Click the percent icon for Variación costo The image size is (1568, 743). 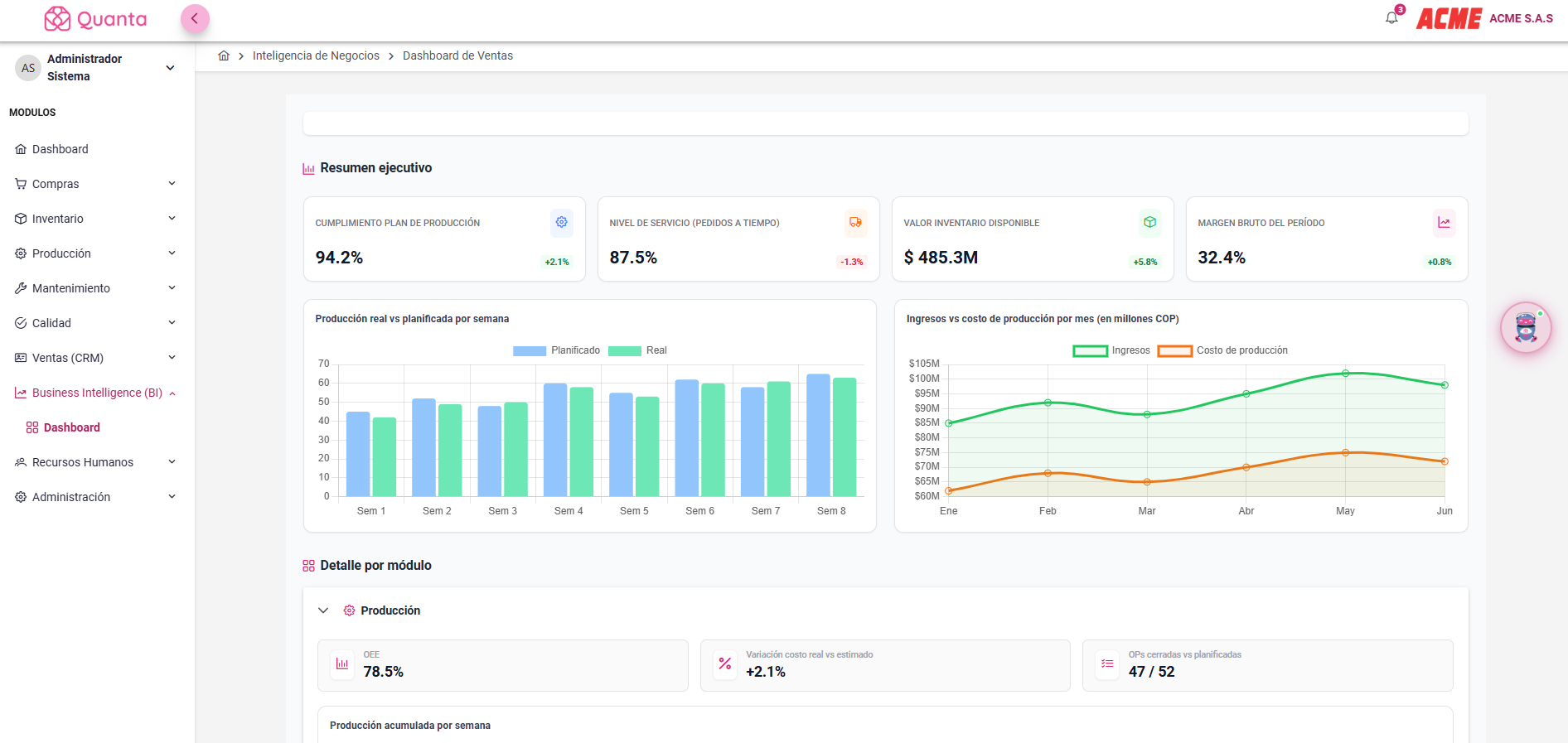pyautogui.click(x=725, y=663)
